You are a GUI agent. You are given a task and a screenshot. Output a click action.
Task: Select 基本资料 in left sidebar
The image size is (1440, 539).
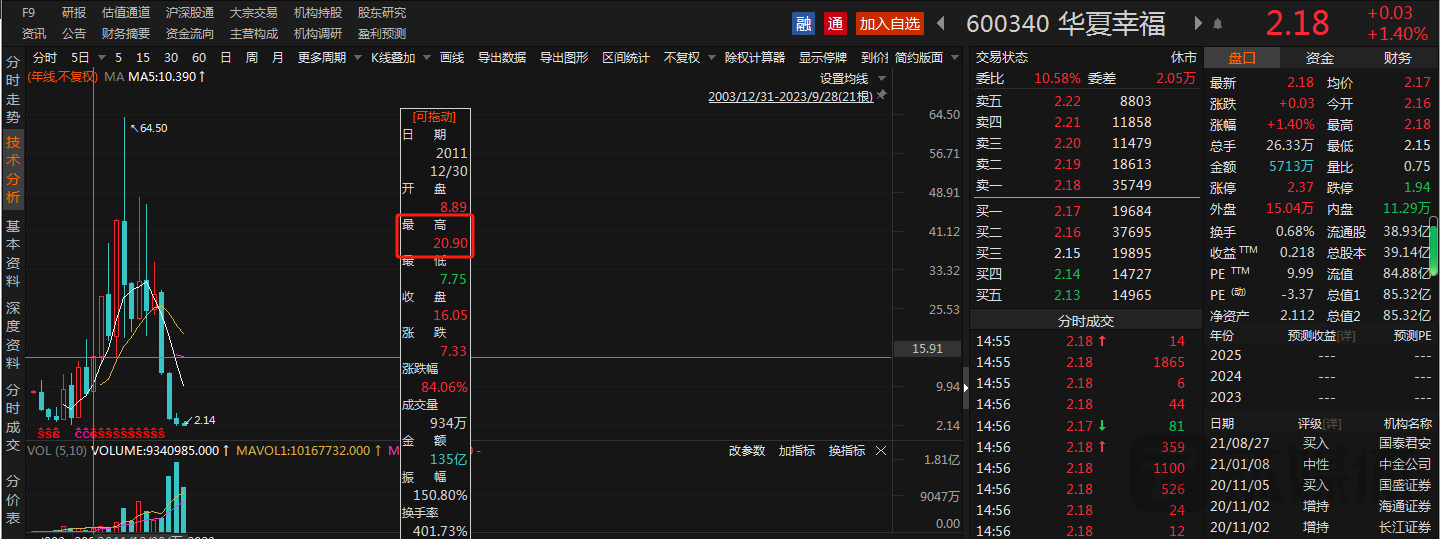13,254
